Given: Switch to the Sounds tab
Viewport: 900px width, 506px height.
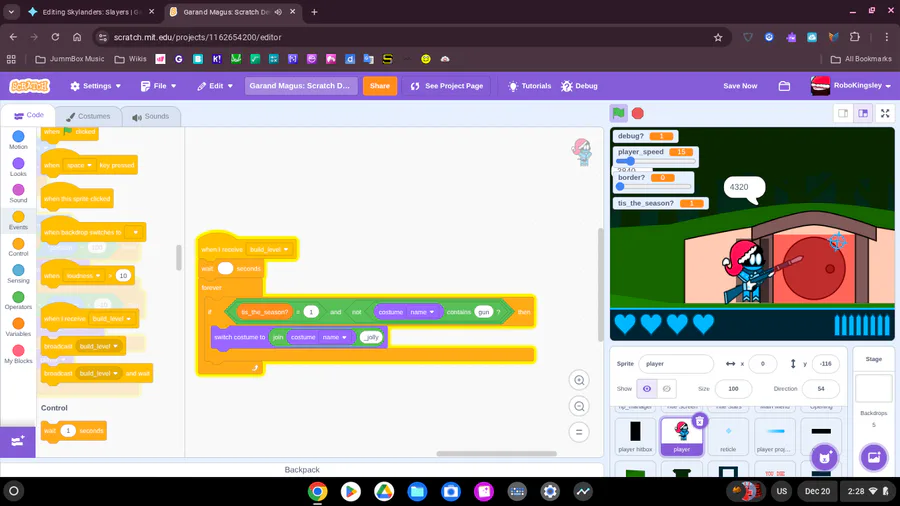Looking at the screenshot, I should click(x=150, y=116).
